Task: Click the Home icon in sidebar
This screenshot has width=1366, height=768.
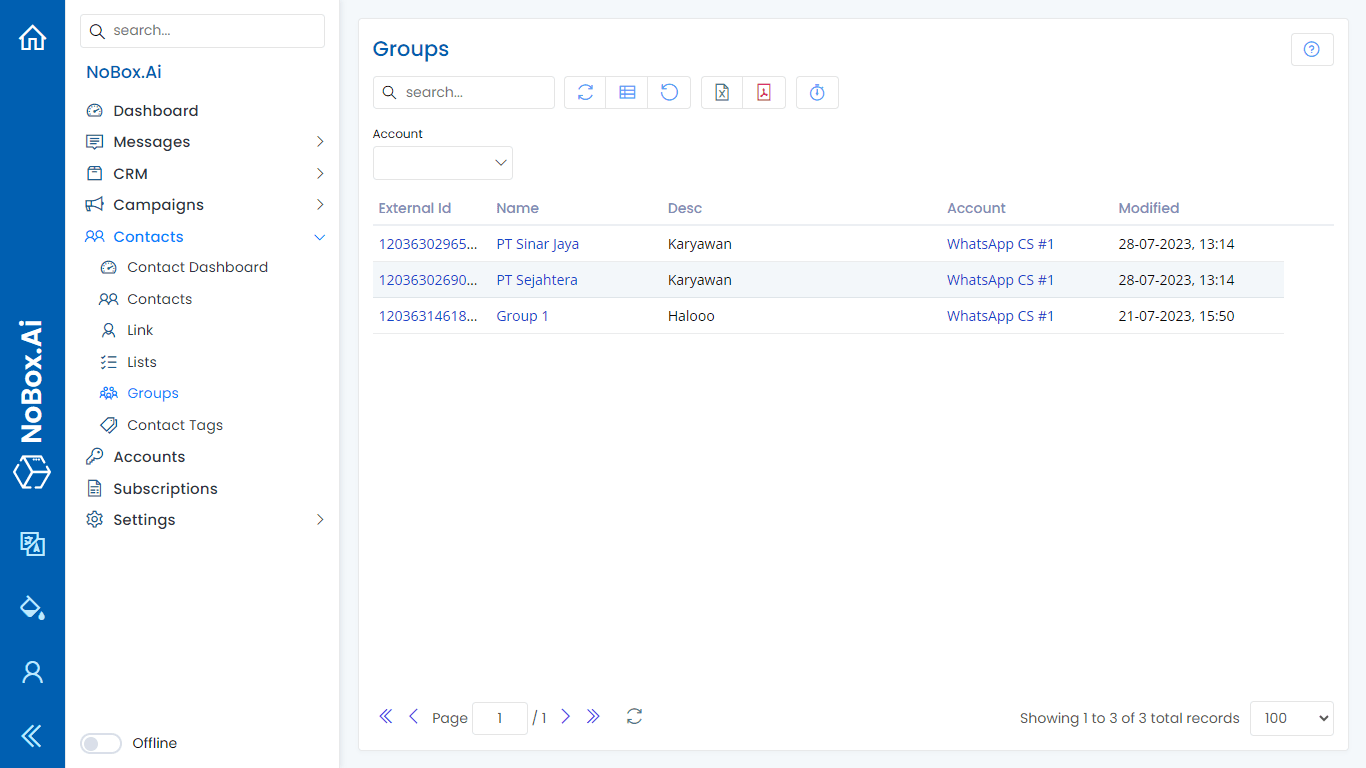Action: [32, 37]
